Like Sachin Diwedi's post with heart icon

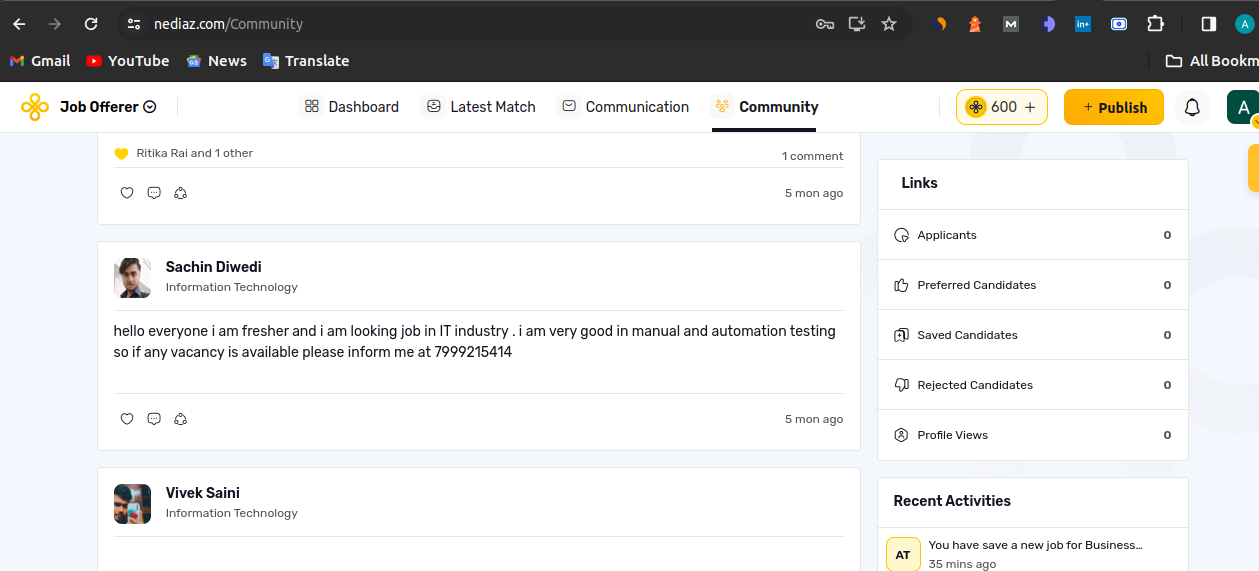(x=127, y=419)
